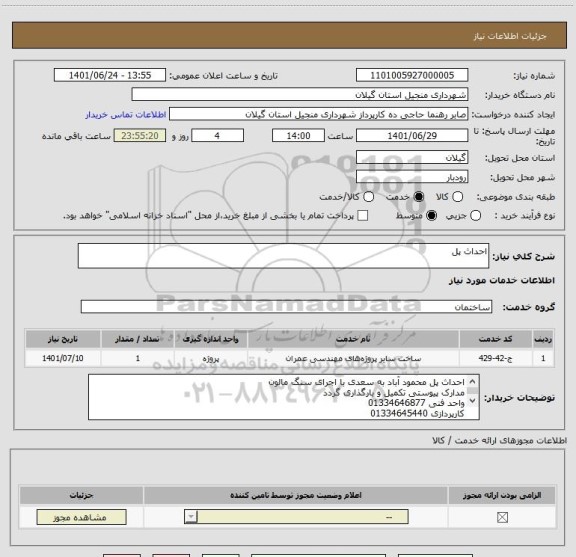Click the تعداد / مقدار column header
The width and height of the screenshot is (576, 557).
pos(137,339)
